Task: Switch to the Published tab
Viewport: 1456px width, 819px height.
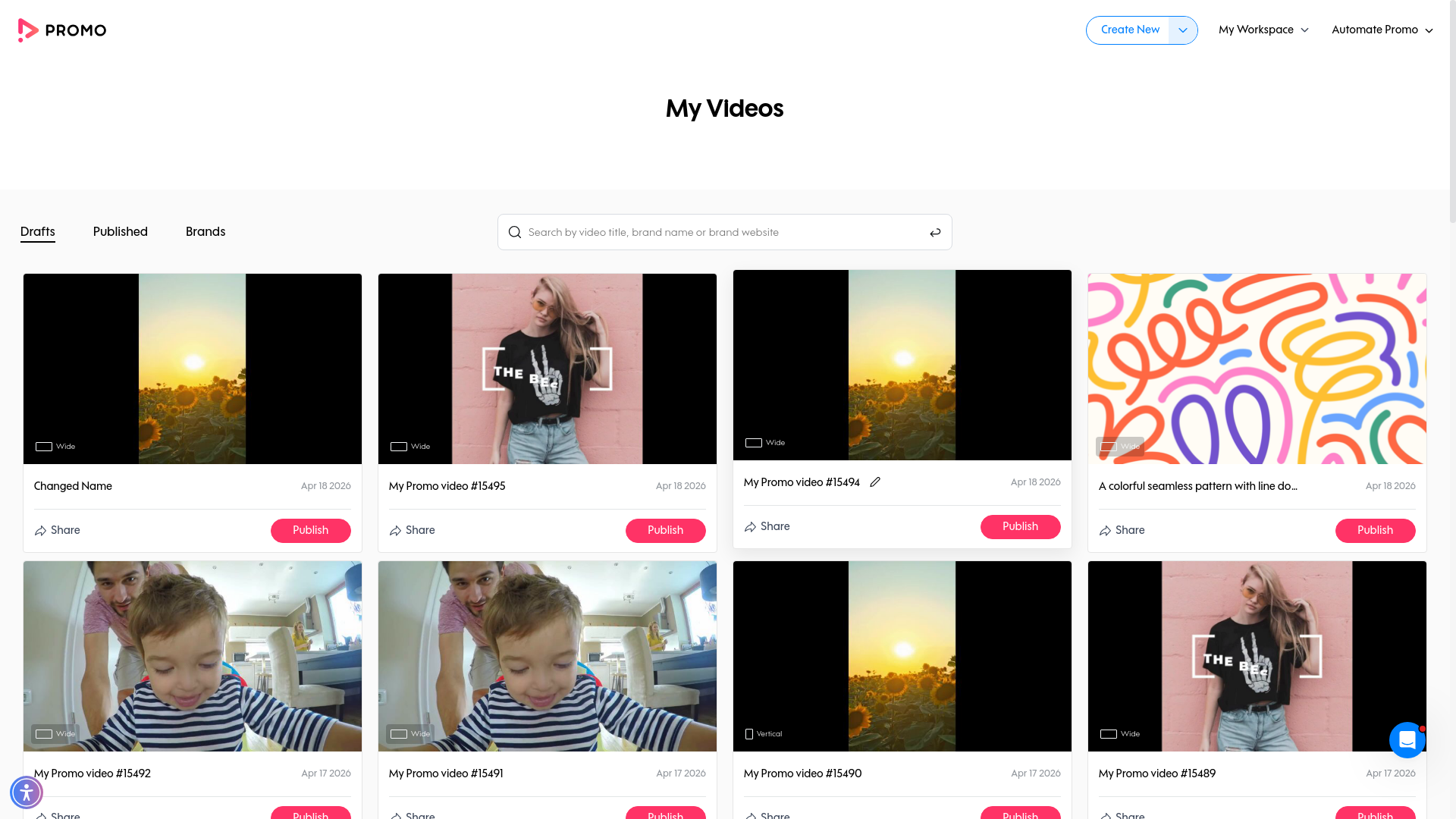Action: click(x=121, y=232)
